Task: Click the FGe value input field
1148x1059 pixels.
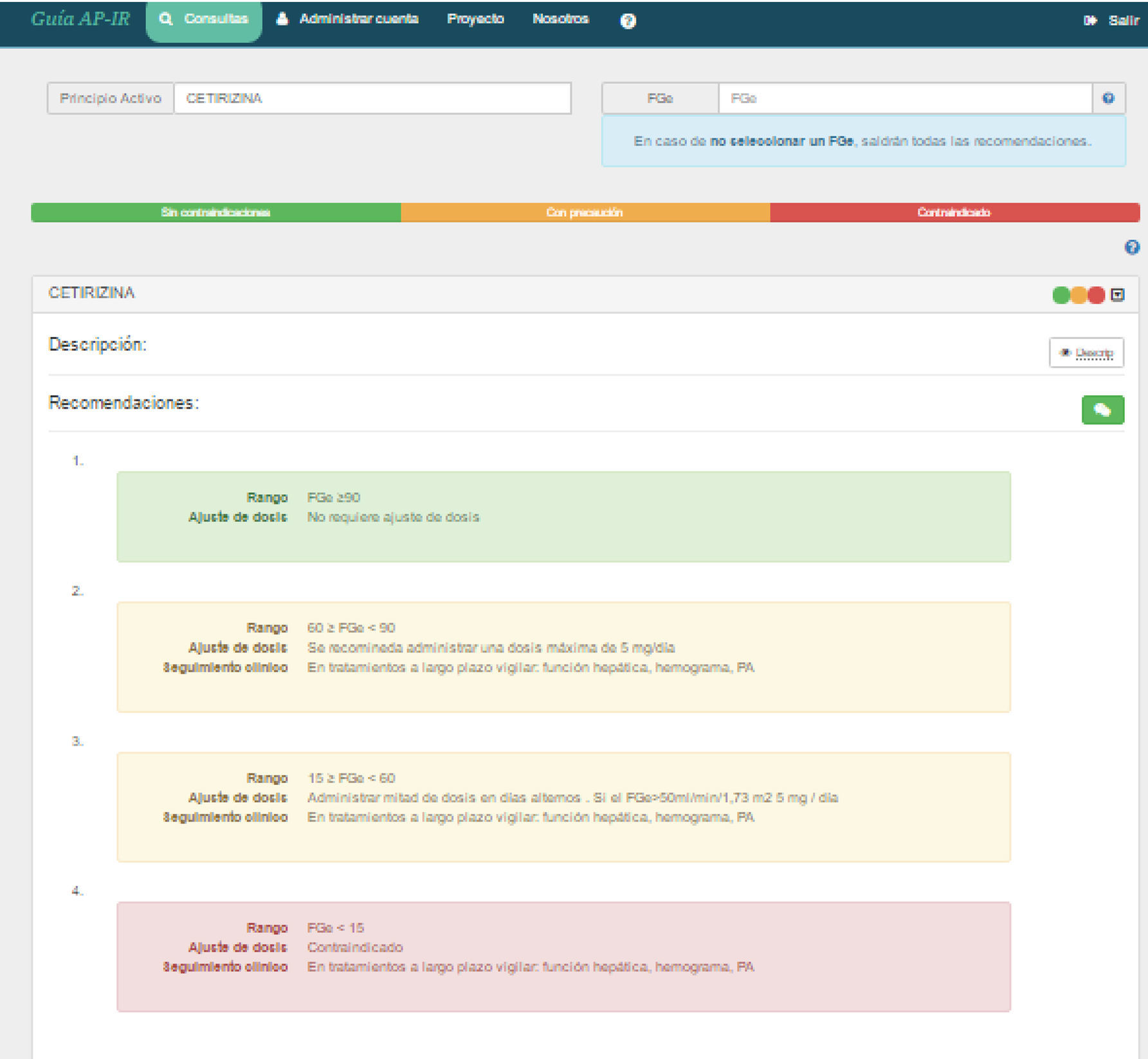Action: [x=904, y=98]
